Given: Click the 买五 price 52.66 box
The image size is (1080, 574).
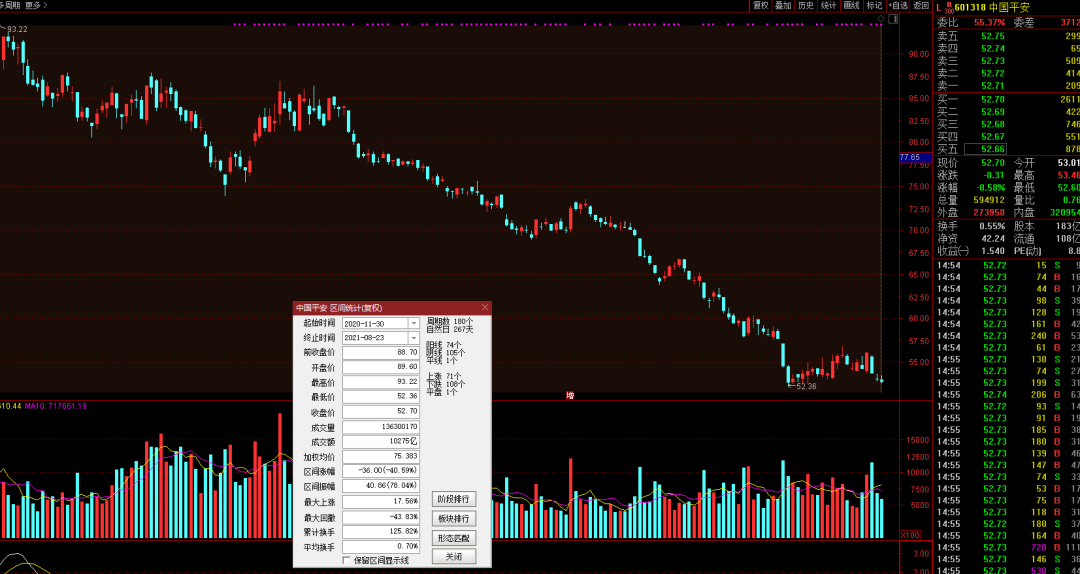Looking at the screenshot, I should pyautogui.click(x=984, y=150).
